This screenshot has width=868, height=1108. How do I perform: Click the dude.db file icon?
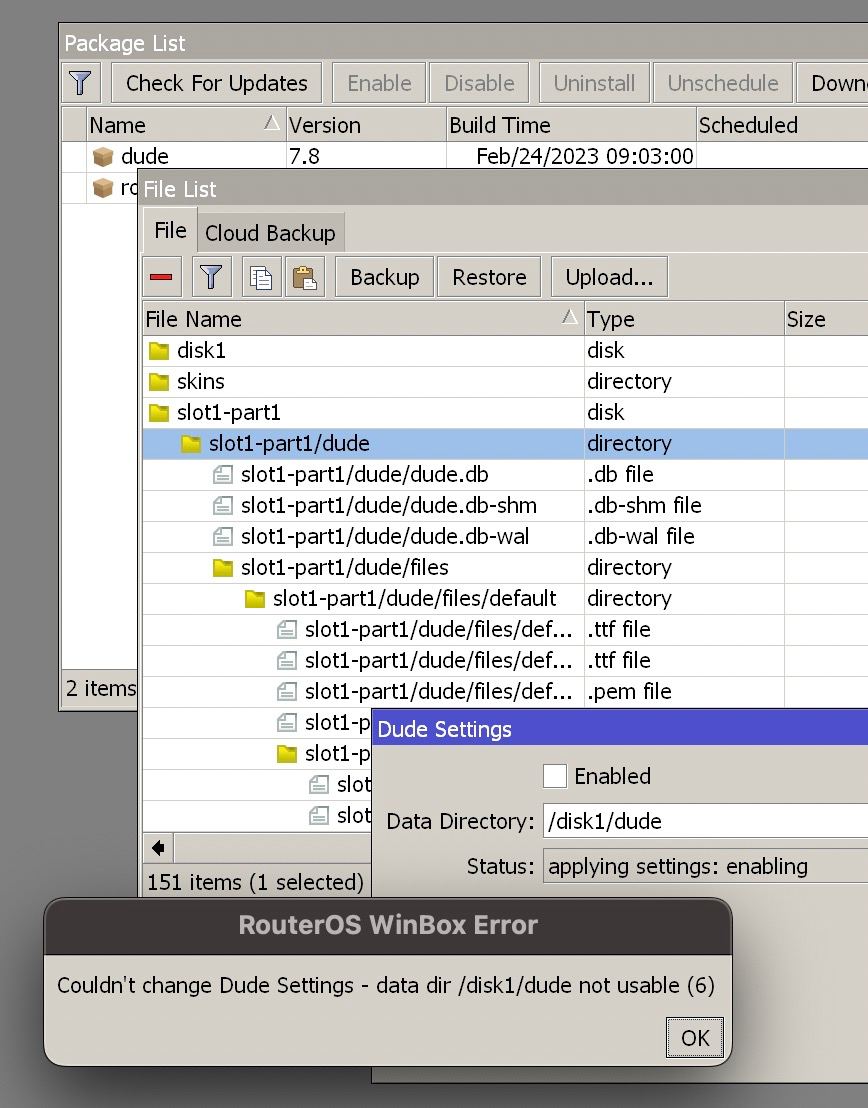(223, 475)
